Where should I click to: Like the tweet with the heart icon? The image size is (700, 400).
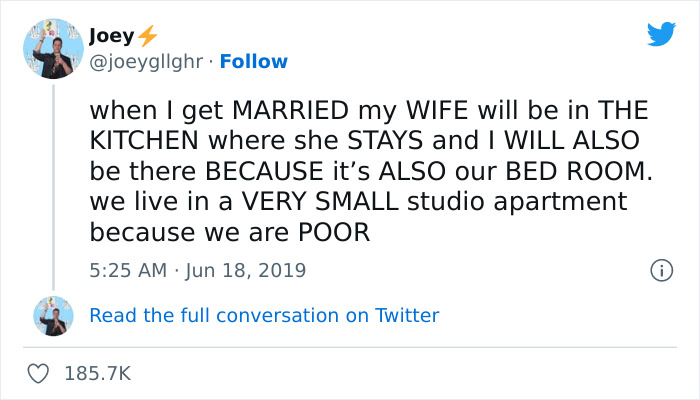click(39, 373)
